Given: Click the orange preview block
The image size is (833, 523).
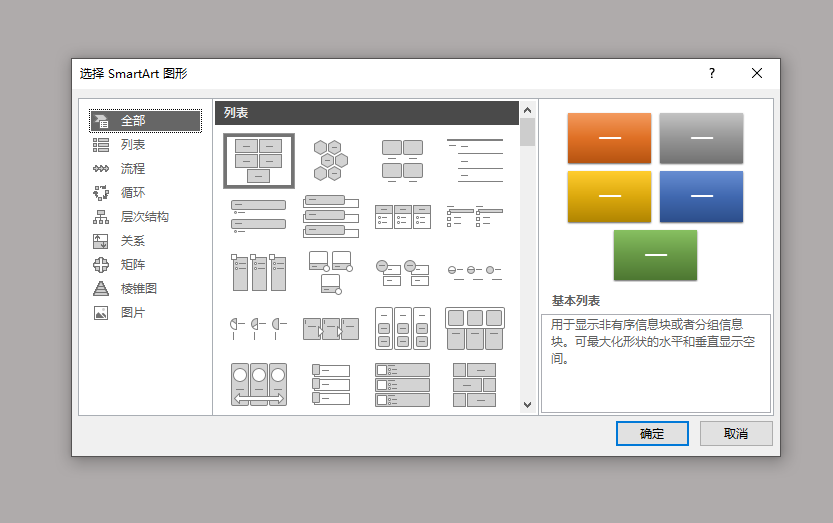Looking at the screenshot, I should [x=609, y=138].
